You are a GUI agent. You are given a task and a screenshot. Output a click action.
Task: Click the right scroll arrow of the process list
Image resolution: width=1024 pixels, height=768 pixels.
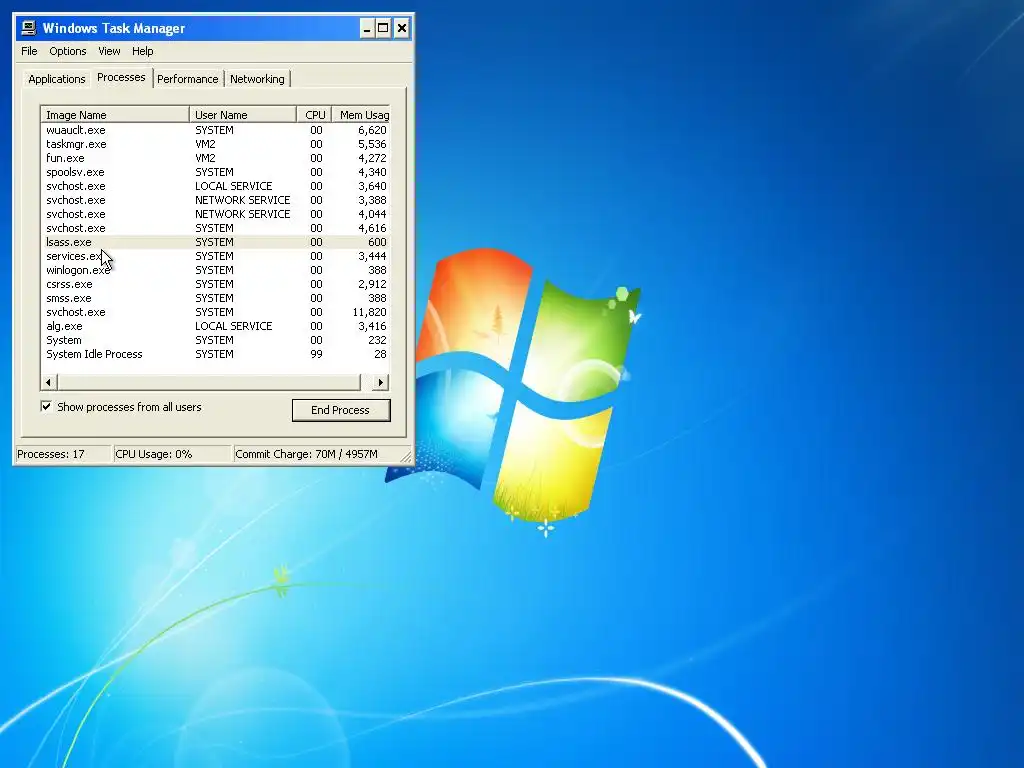pos(381,382)
